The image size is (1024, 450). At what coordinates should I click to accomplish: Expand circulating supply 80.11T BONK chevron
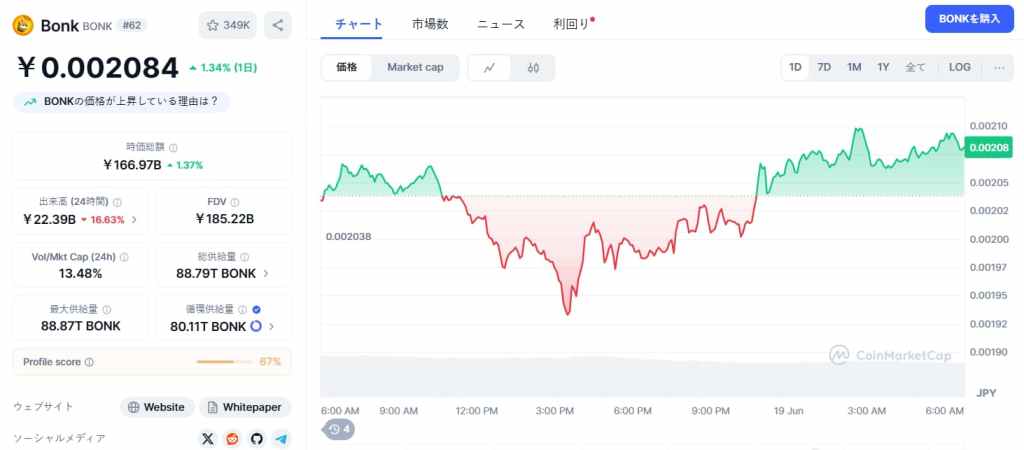(271, 327)
